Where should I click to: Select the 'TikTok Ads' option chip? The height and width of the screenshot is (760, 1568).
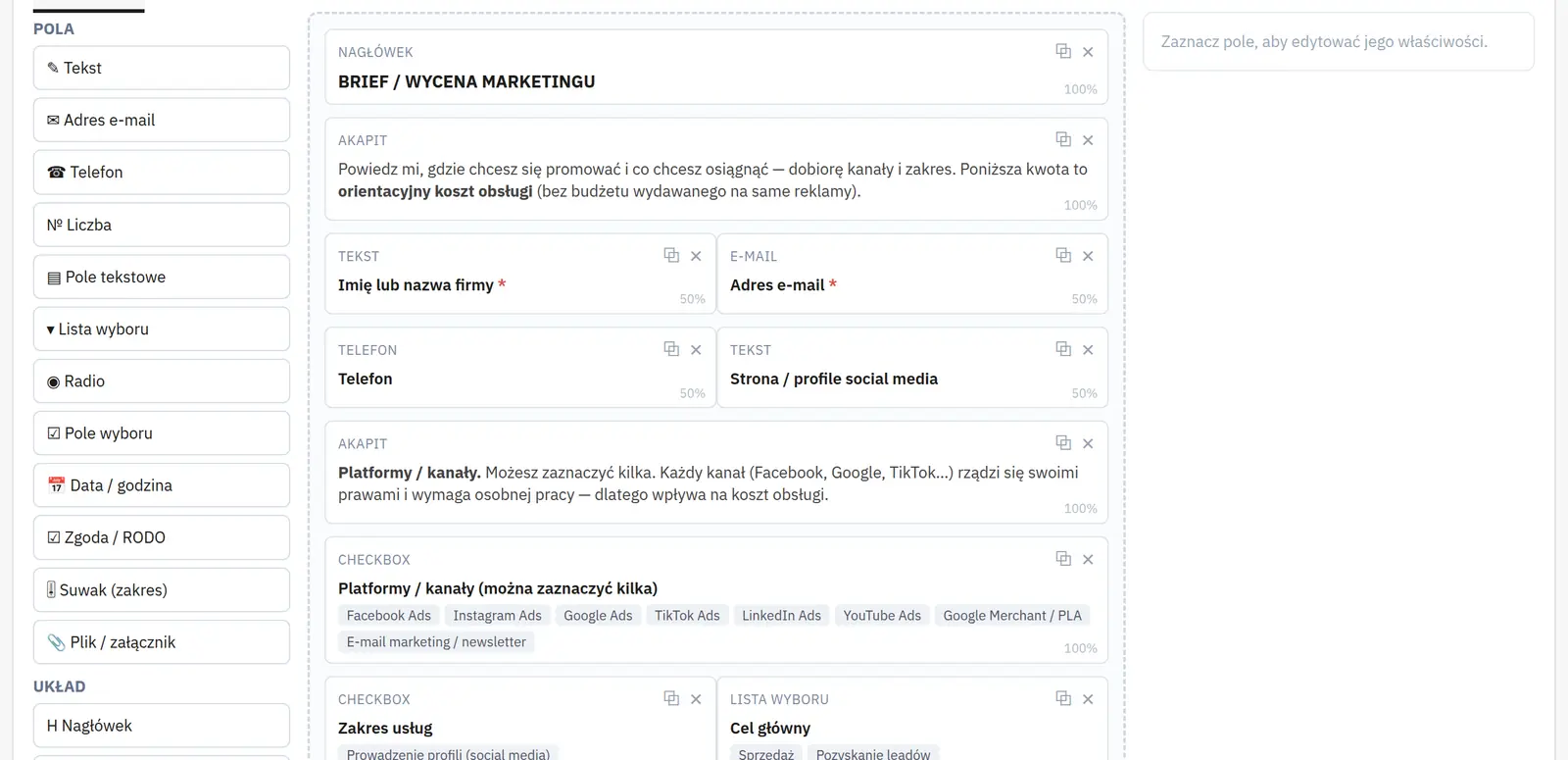click(x=687, y=616)
